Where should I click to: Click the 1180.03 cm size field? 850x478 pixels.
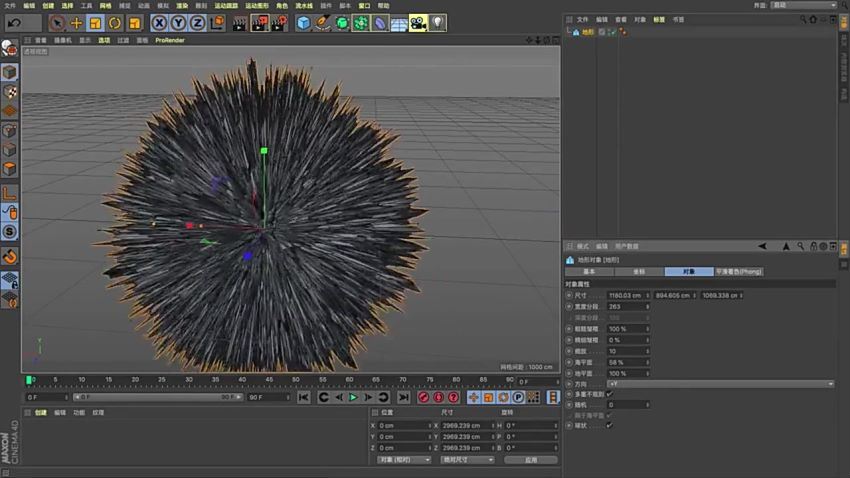(628, 295)
